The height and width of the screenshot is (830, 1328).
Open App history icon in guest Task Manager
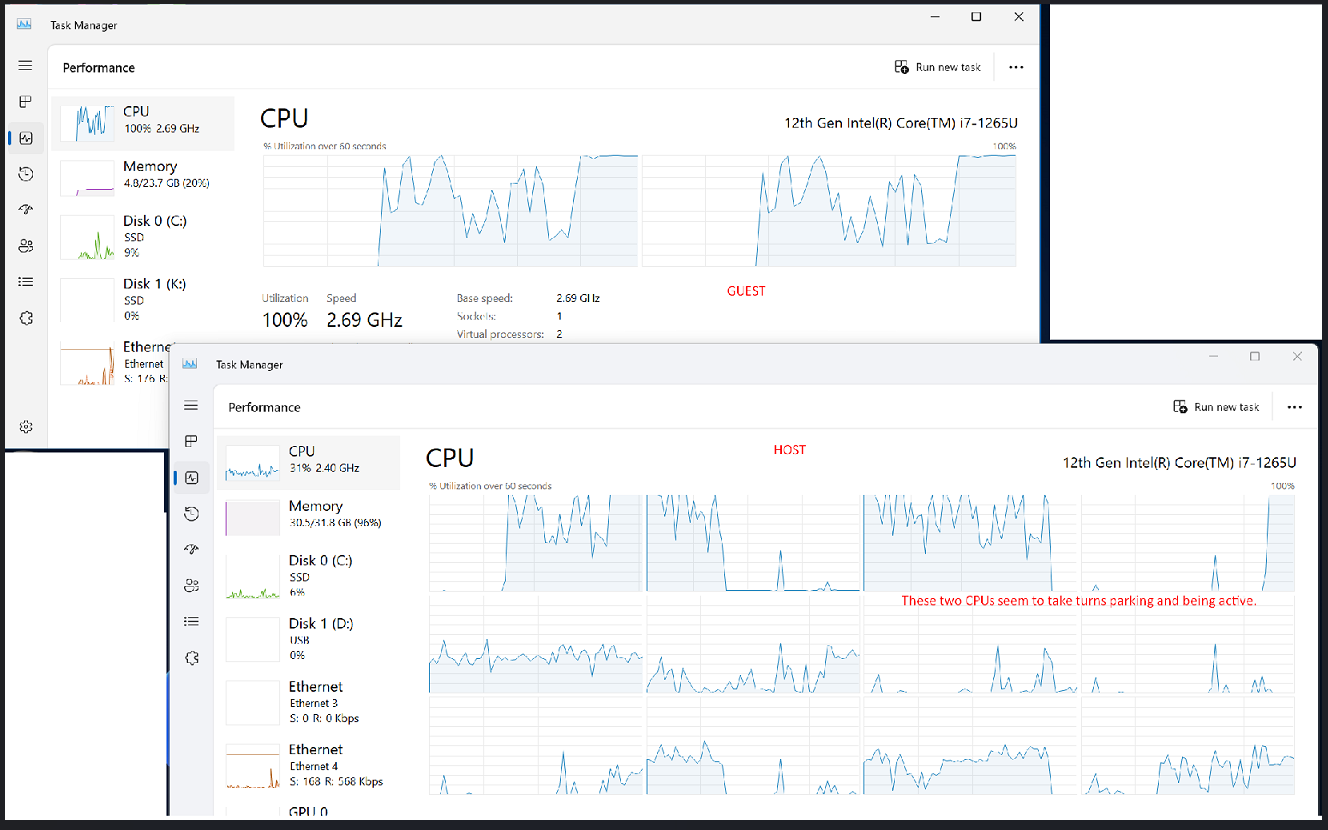click(26, 174)
